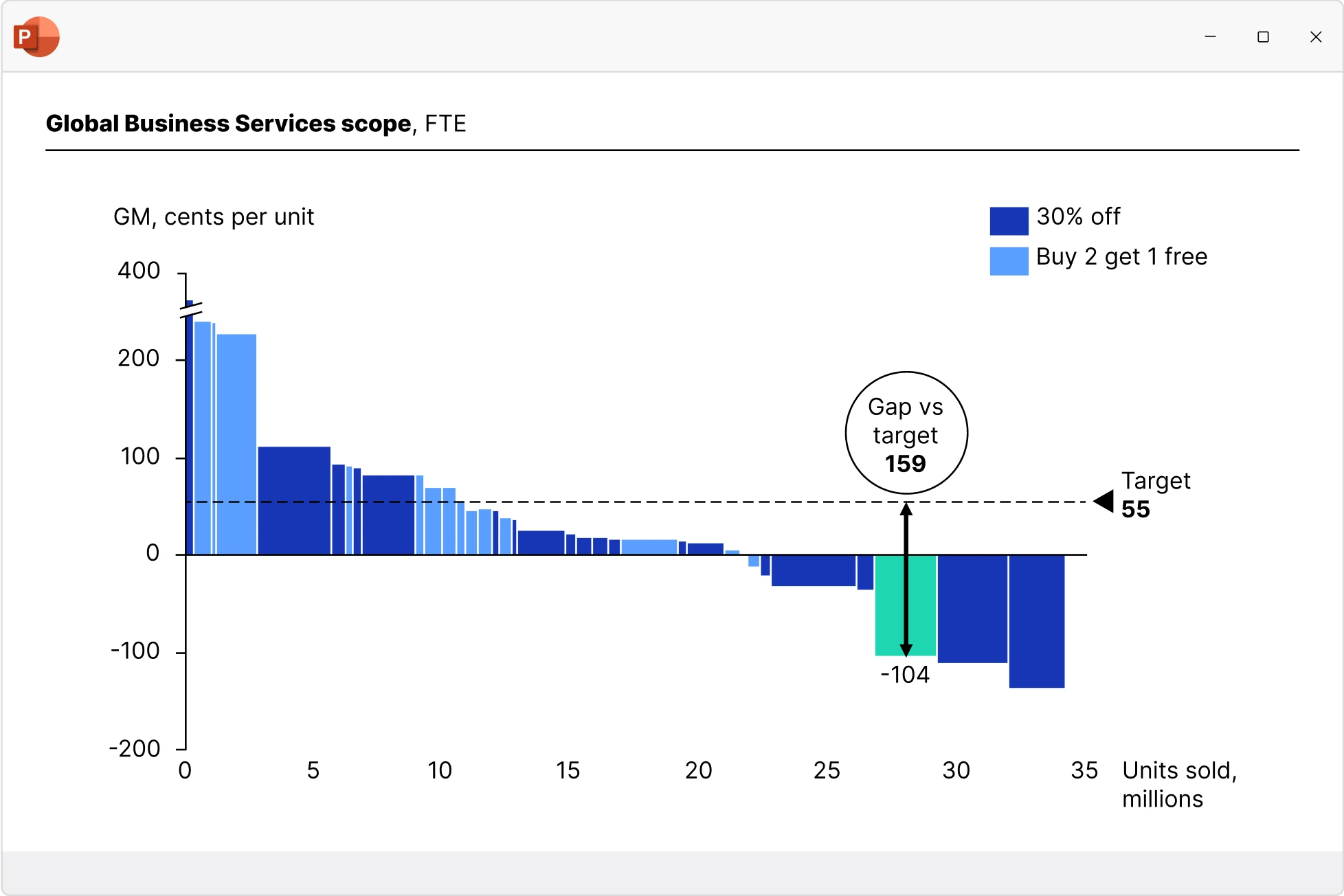This screenshot has height=896, width=1344.
Task: Close the PowerPoint window
Action: click(x=1316, y=36)
